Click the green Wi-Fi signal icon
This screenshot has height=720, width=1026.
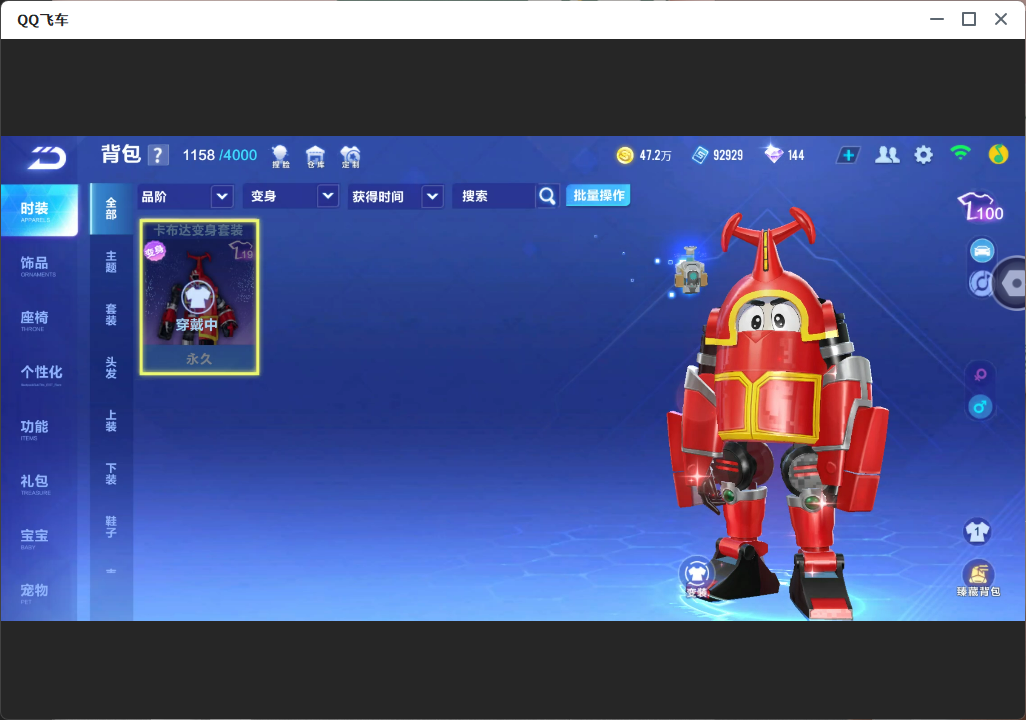pyautogui.click(x=960, y=153)
